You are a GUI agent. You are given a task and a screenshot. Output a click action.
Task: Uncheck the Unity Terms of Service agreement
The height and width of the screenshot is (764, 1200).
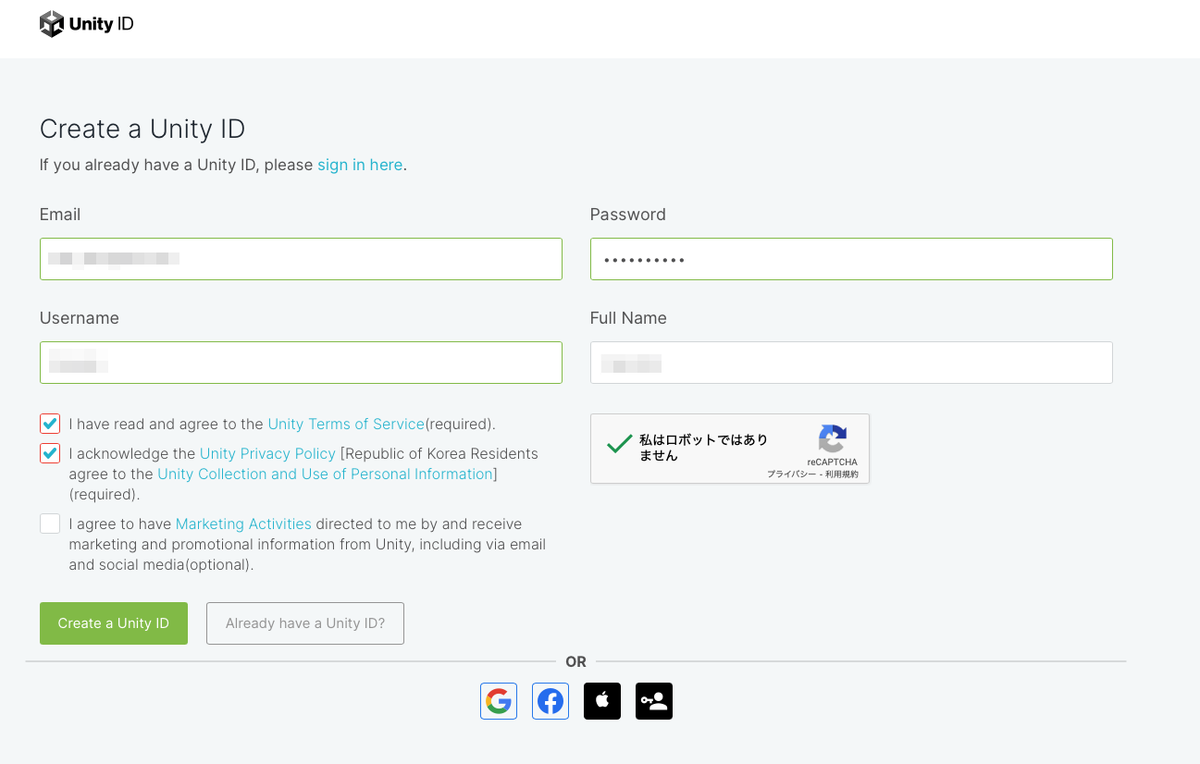point(50,424)
